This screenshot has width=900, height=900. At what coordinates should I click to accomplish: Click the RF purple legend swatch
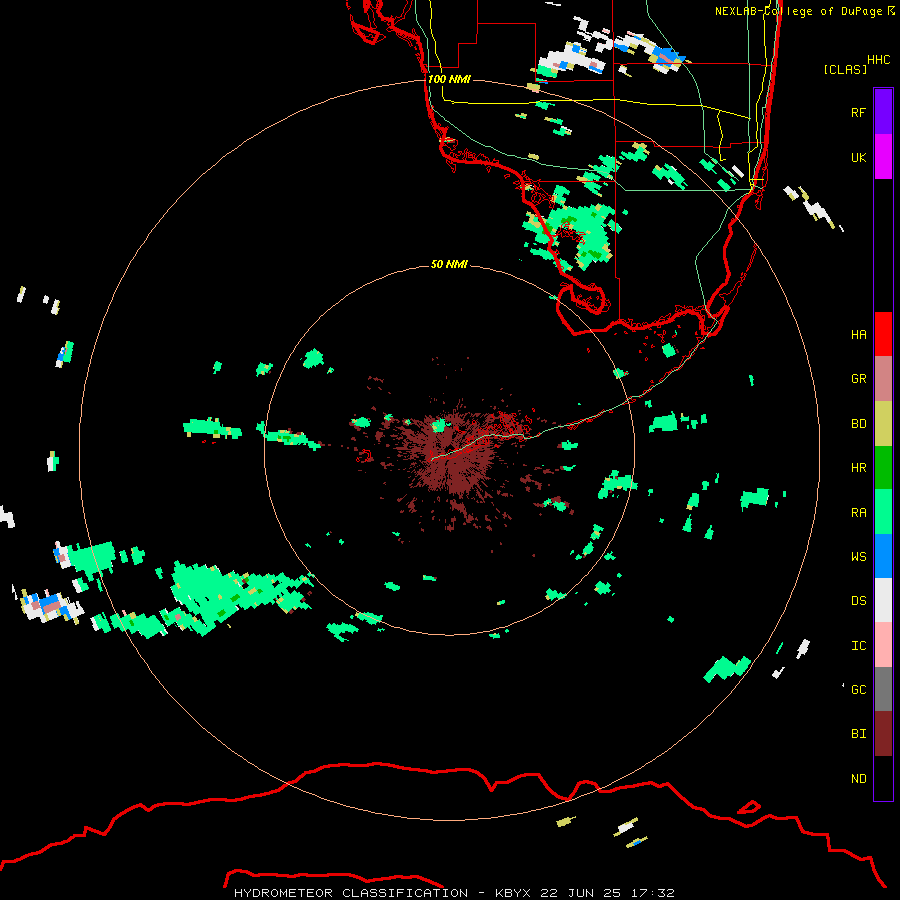click(x=883, y=112)
